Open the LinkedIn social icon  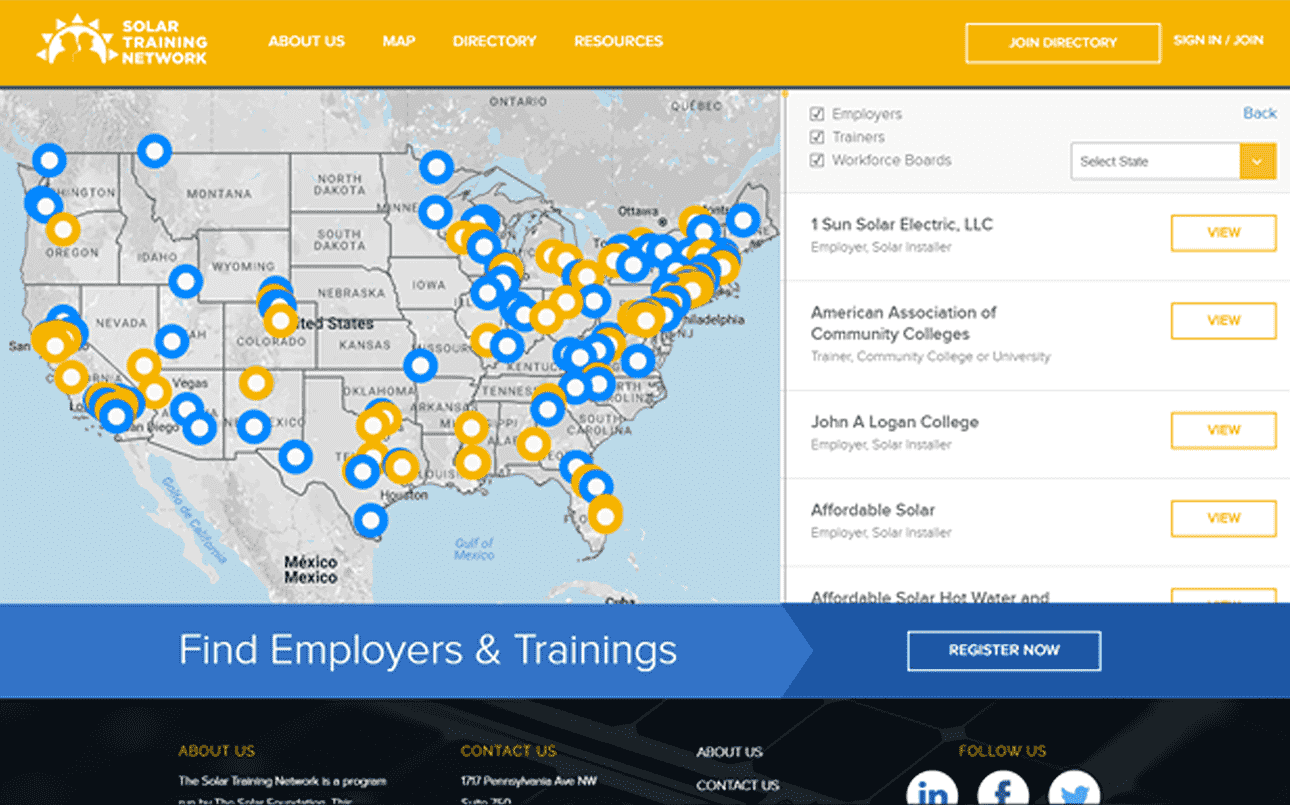coord(932,789)
